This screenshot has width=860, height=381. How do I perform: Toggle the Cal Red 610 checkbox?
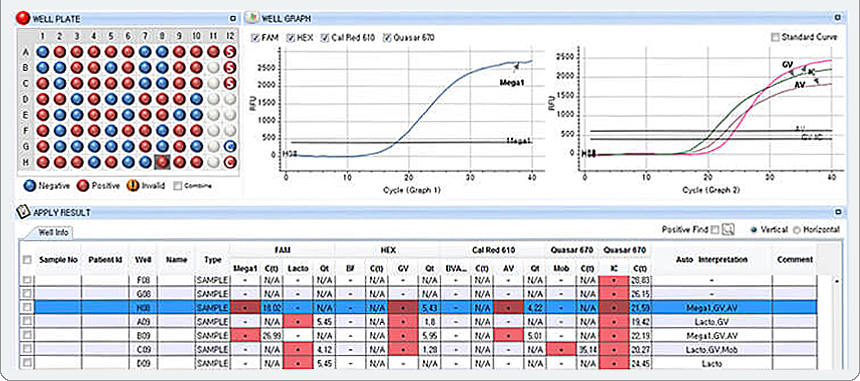pos(325,38)
